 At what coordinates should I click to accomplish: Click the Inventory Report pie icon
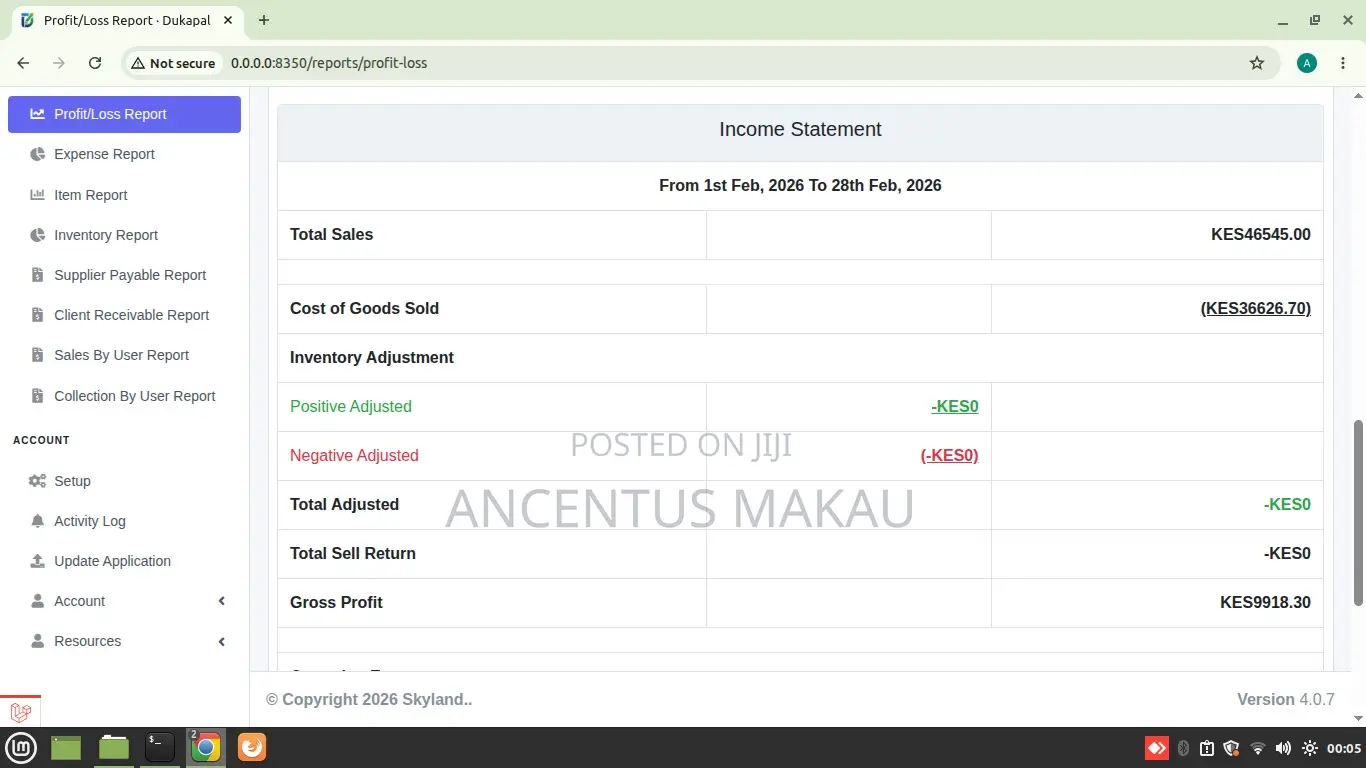(x=37, y=235)
